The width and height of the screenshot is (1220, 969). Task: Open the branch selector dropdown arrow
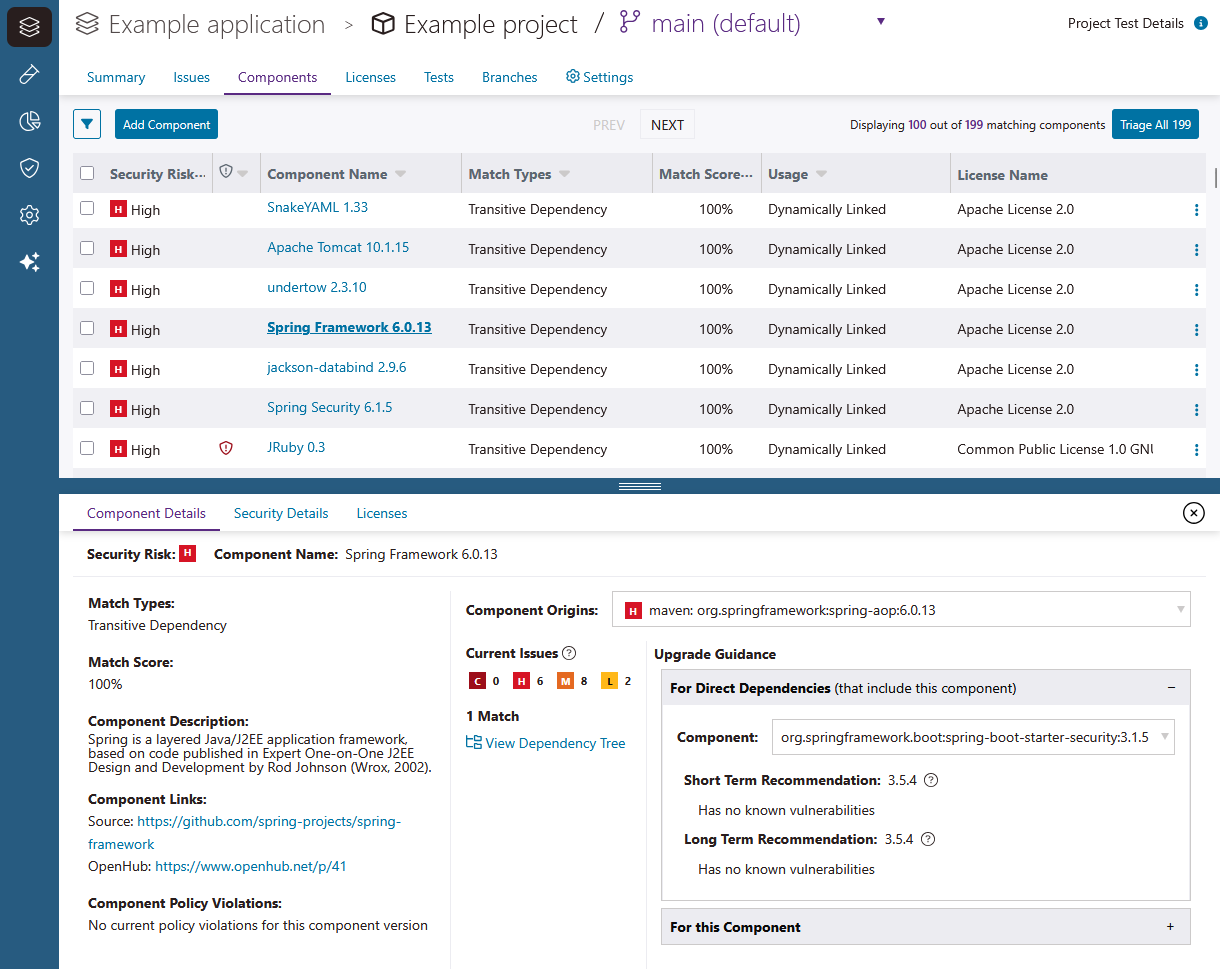(x=880, y=22)
